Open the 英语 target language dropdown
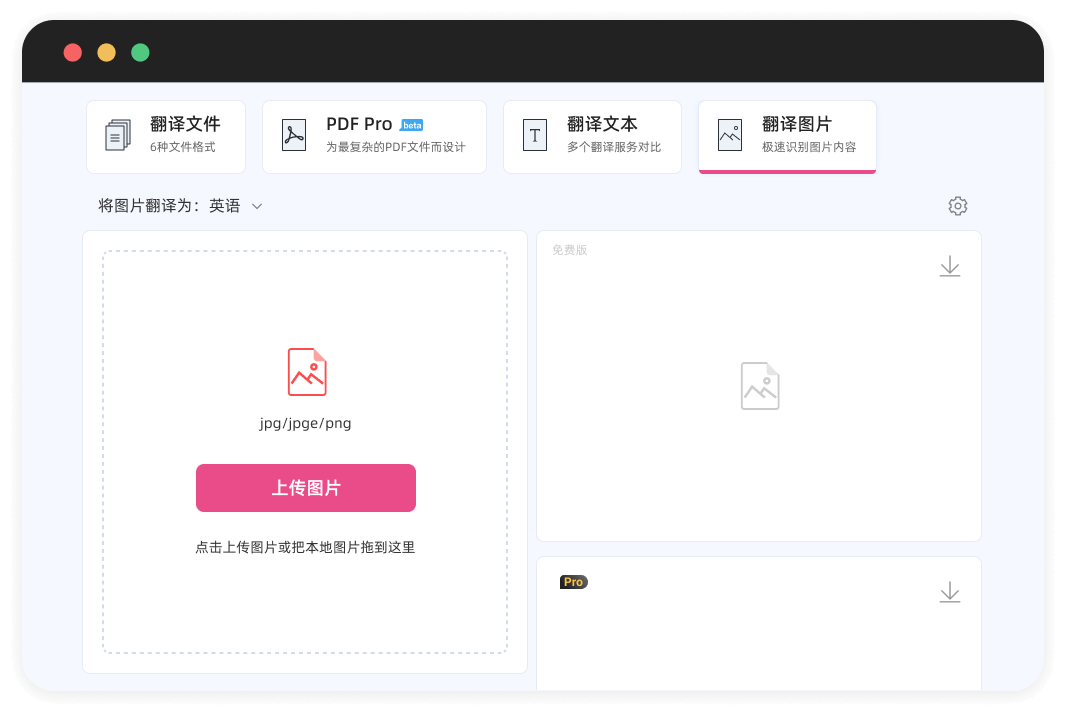Screen dimensions: 1066x715 tap(225, 206)
